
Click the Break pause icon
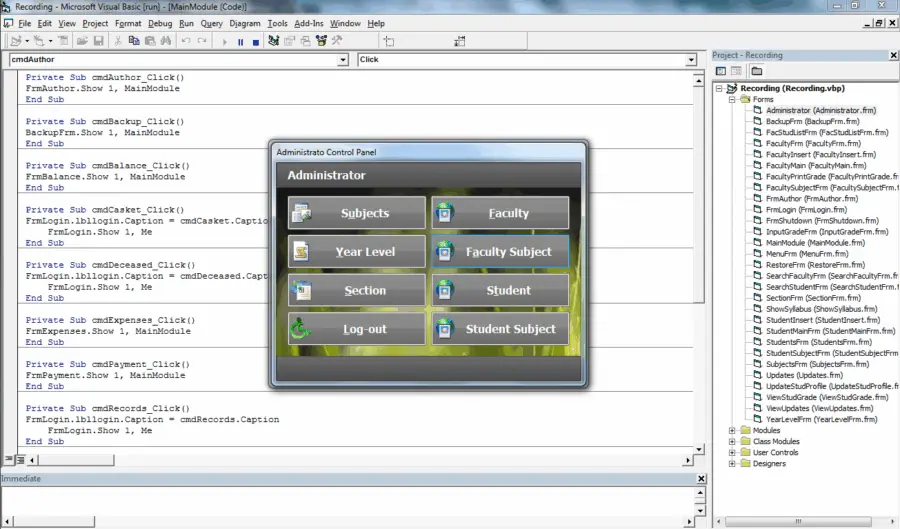pos(240,41)
